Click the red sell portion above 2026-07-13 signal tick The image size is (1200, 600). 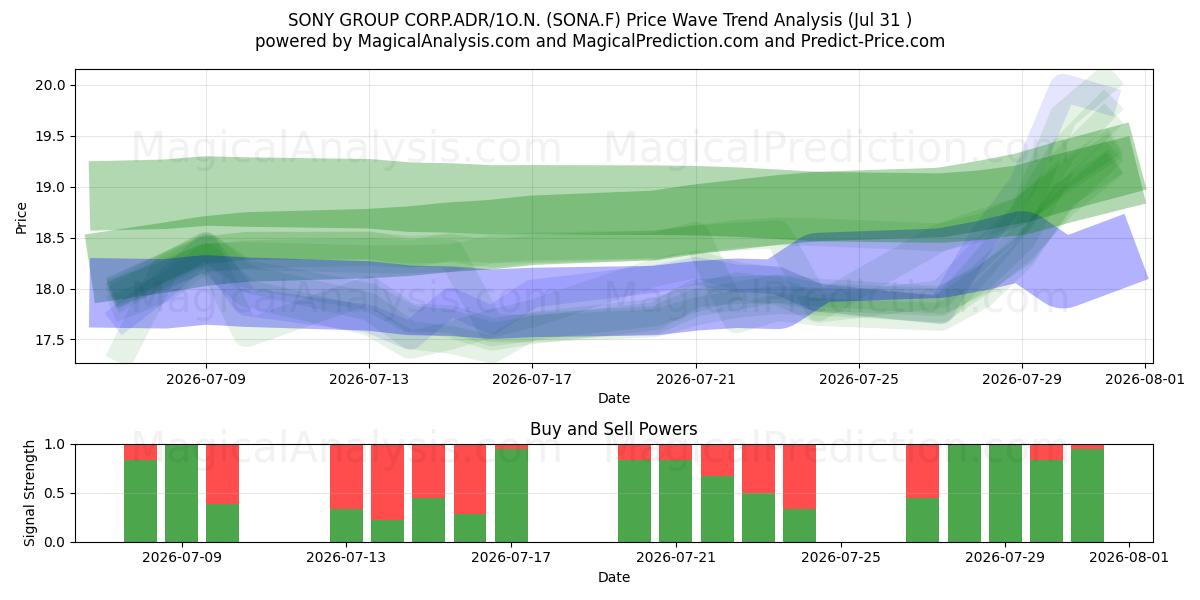(x=347, y=477)
